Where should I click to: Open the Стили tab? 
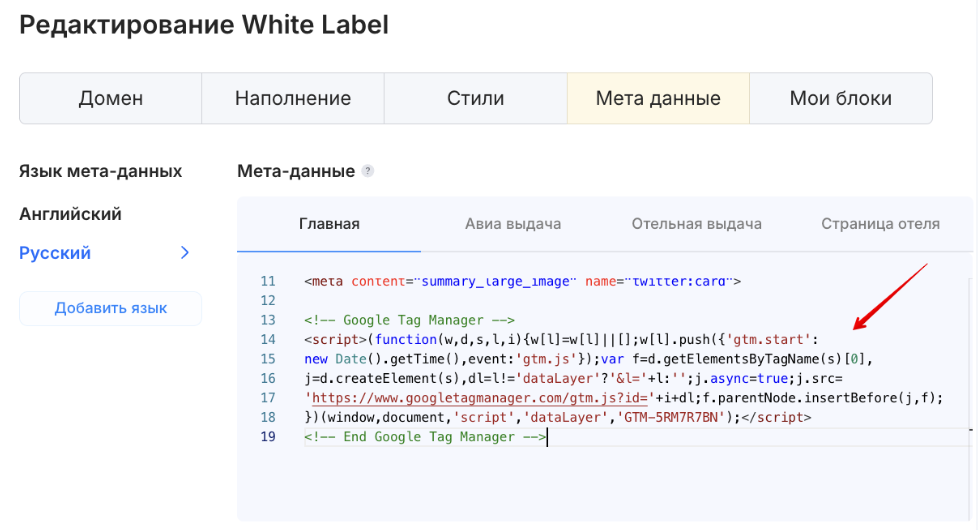coord(475,98)
